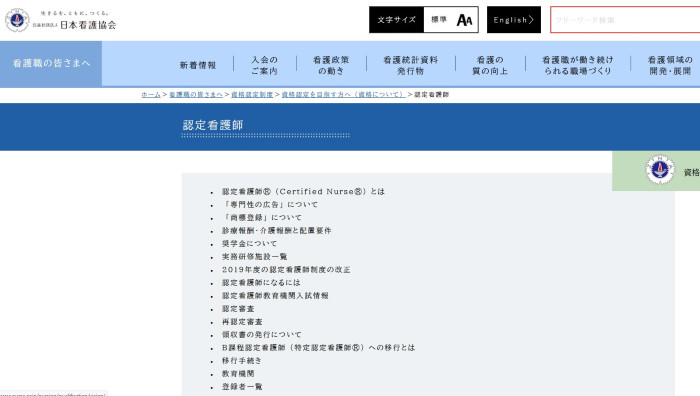Open the 移行手続き link
This screenshot has height=396, width=700.
[x=242, y=360]
